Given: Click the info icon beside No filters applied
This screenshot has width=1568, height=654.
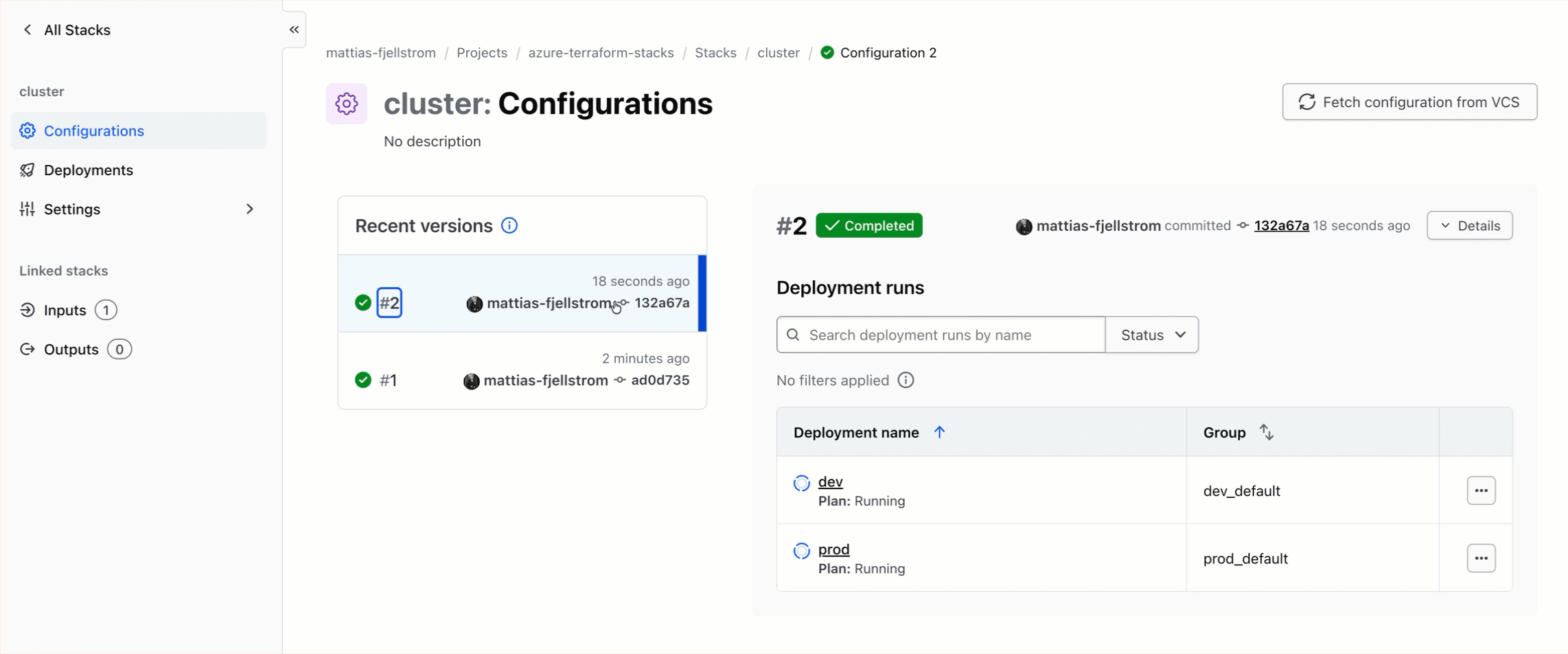Looking at the screenshot, I should click(x=906, y=380).
